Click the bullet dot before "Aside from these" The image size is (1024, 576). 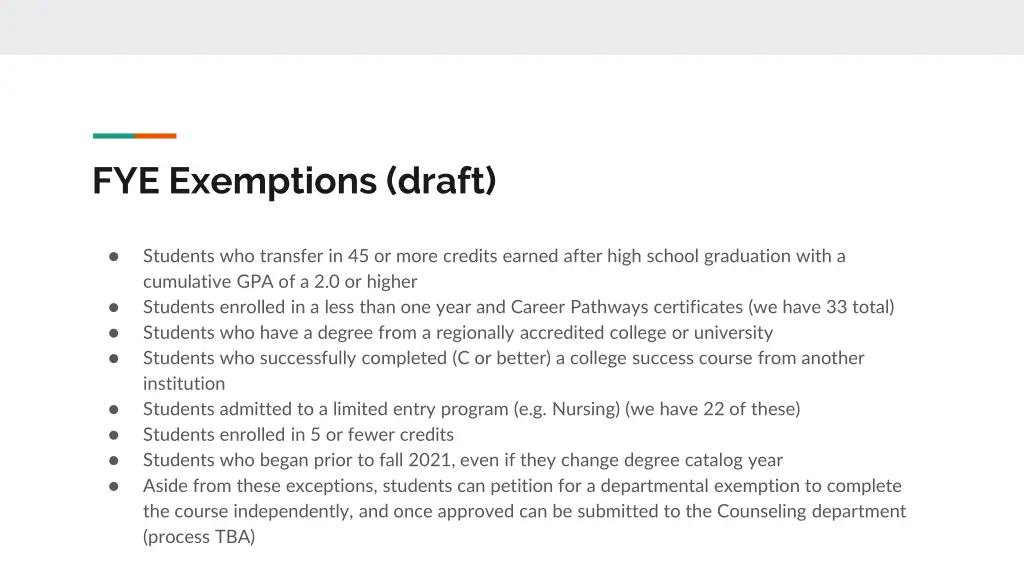click(x=114, y=486)
